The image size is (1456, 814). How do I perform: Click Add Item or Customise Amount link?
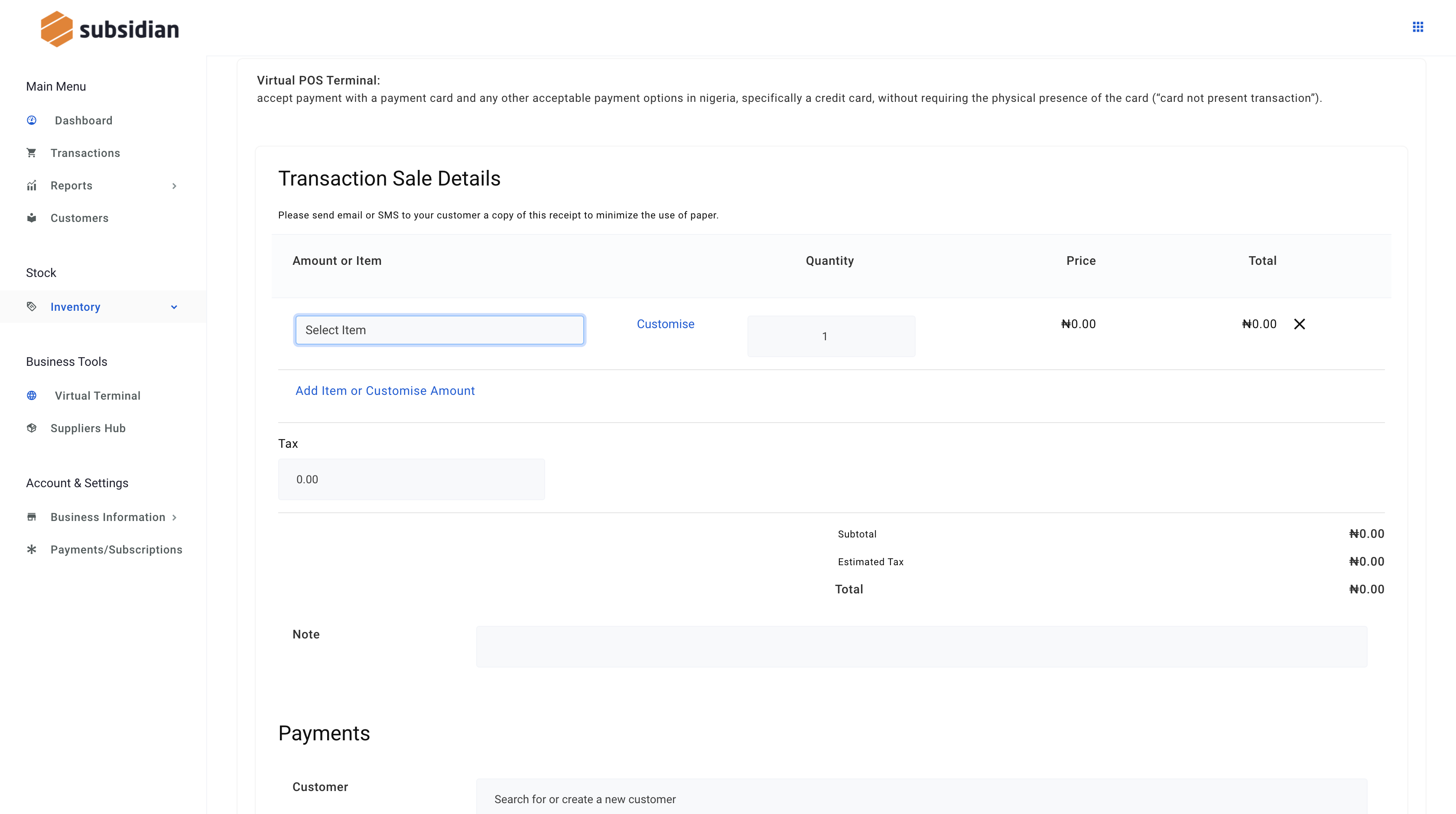385,390
